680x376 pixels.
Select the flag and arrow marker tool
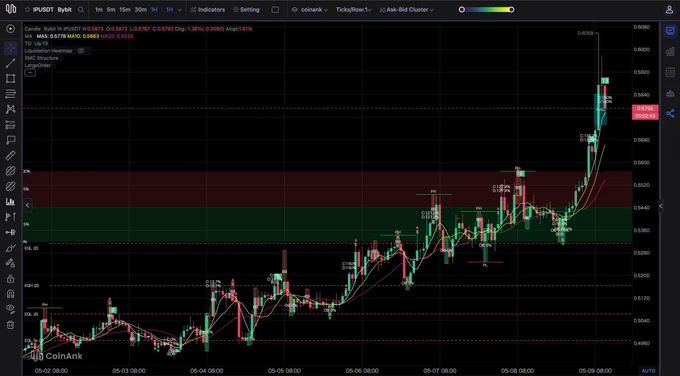(10, 217)
